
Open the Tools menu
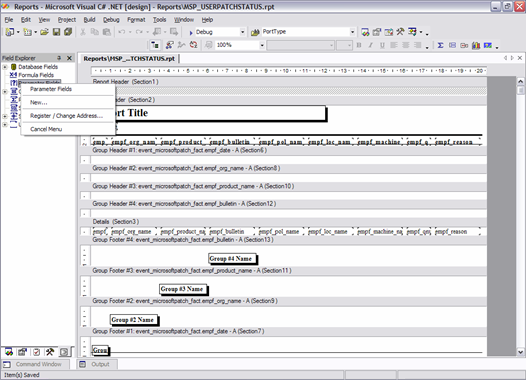click(159, 20)
